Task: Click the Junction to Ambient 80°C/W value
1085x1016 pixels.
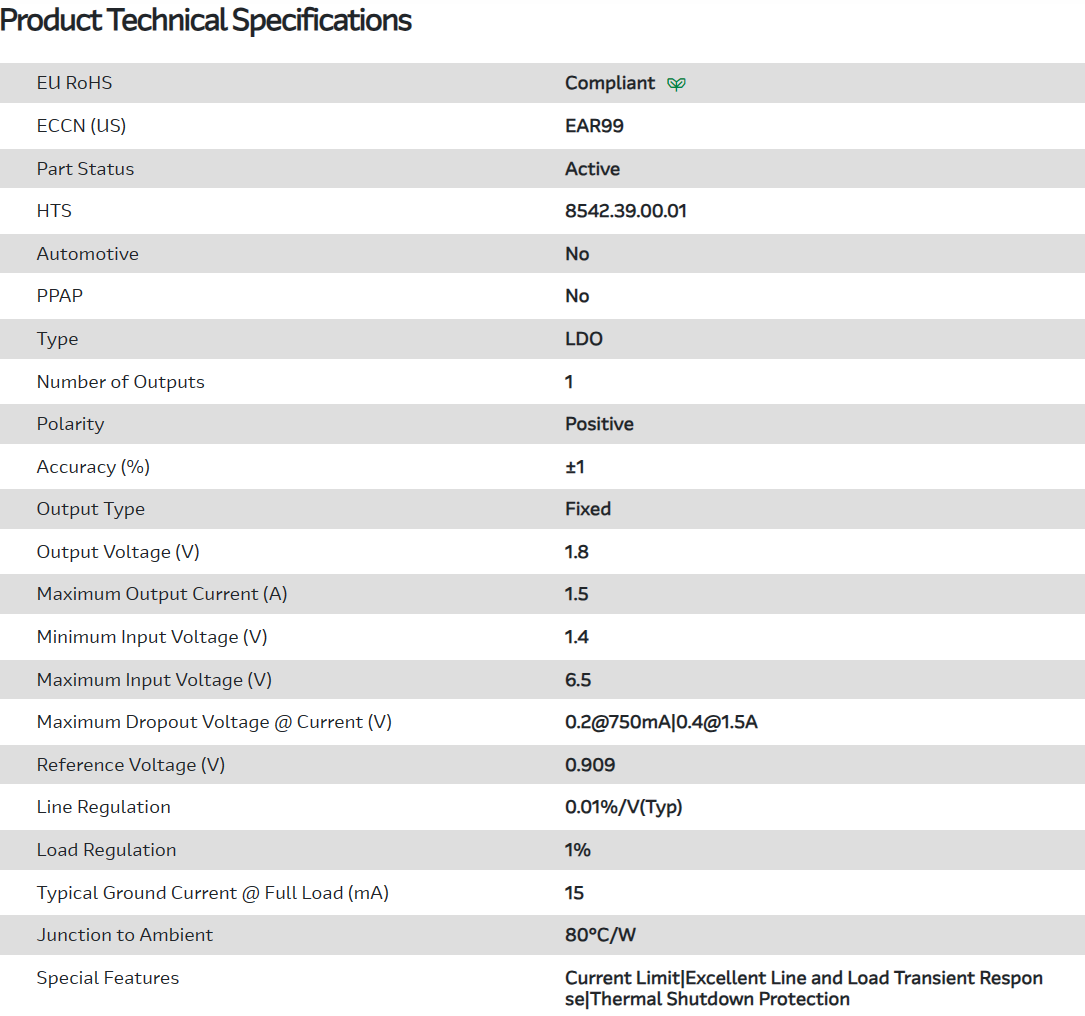Action: tap(600, 935)
